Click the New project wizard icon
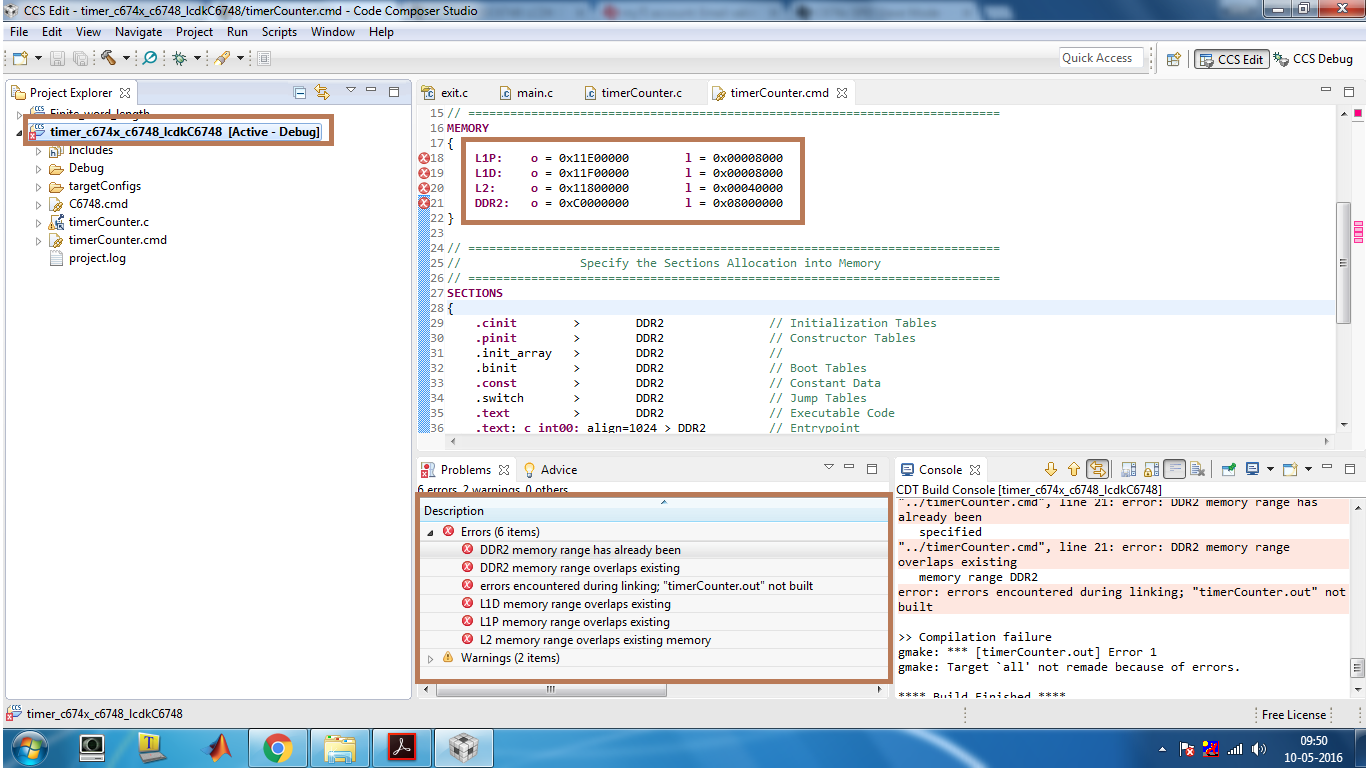The height and width of the screenshot is (768, 1366). point(20,59)
